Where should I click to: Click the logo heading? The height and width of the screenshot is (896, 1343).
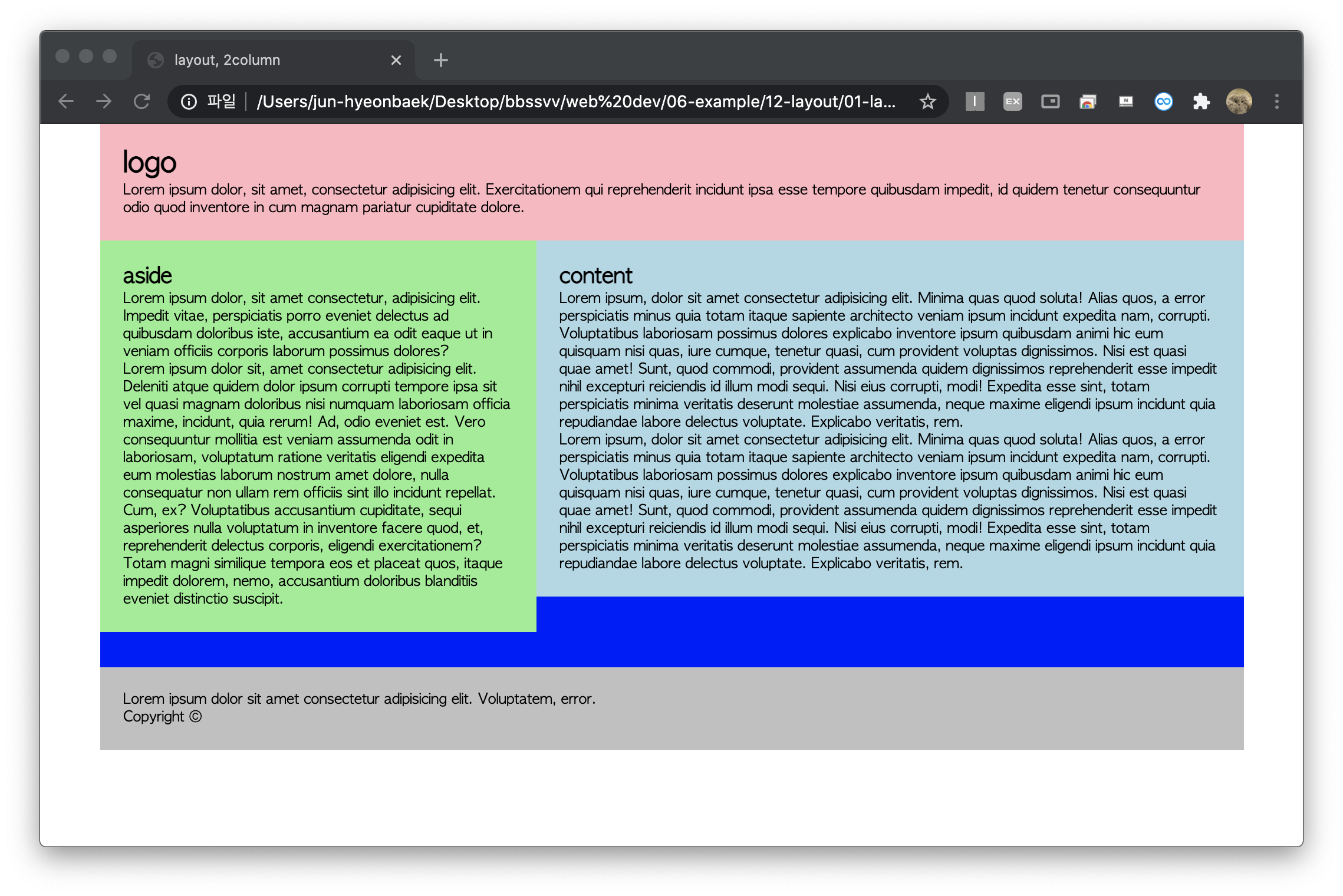pos(149,162)
